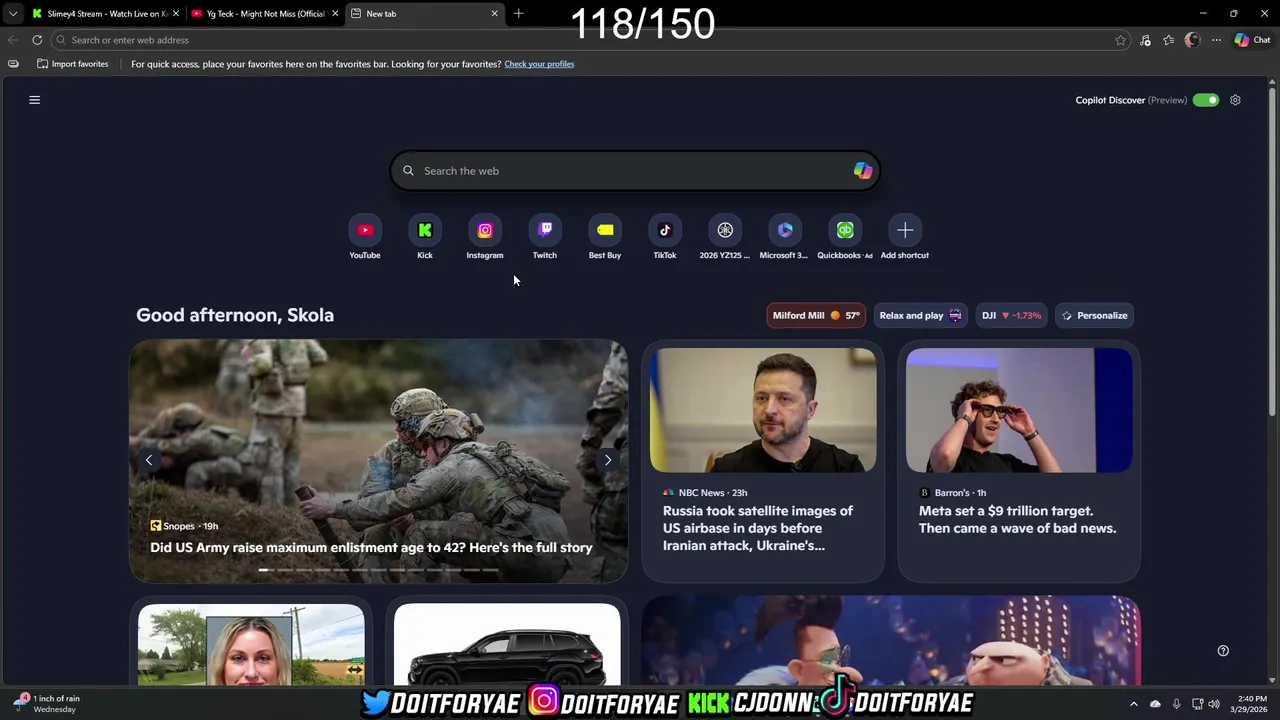Click the taskbar volume icon
The height and width of the screenshot is (720, 1280).
(x=1214, y=704)
